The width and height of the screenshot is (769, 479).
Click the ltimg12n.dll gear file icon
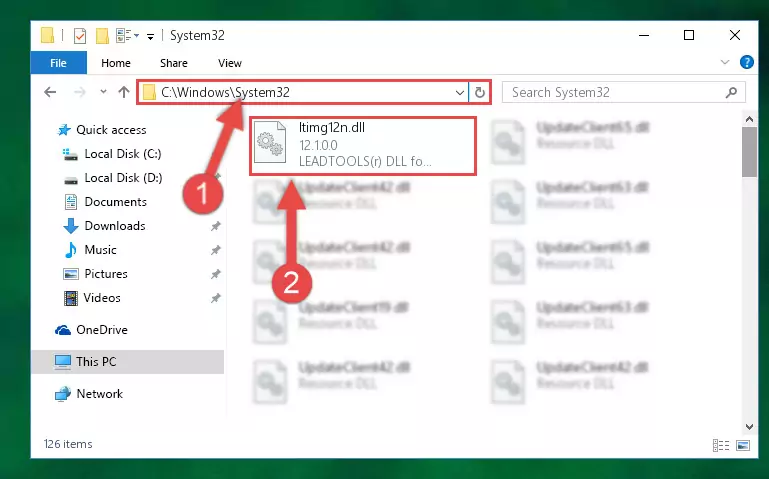(270, 143)
